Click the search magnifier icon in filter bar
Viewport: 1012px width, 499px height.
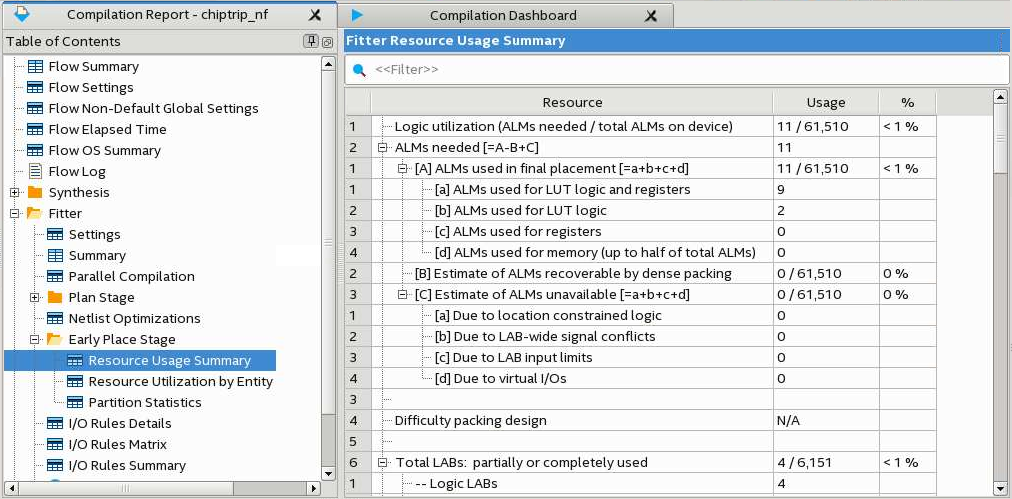[x=359, y=69]
